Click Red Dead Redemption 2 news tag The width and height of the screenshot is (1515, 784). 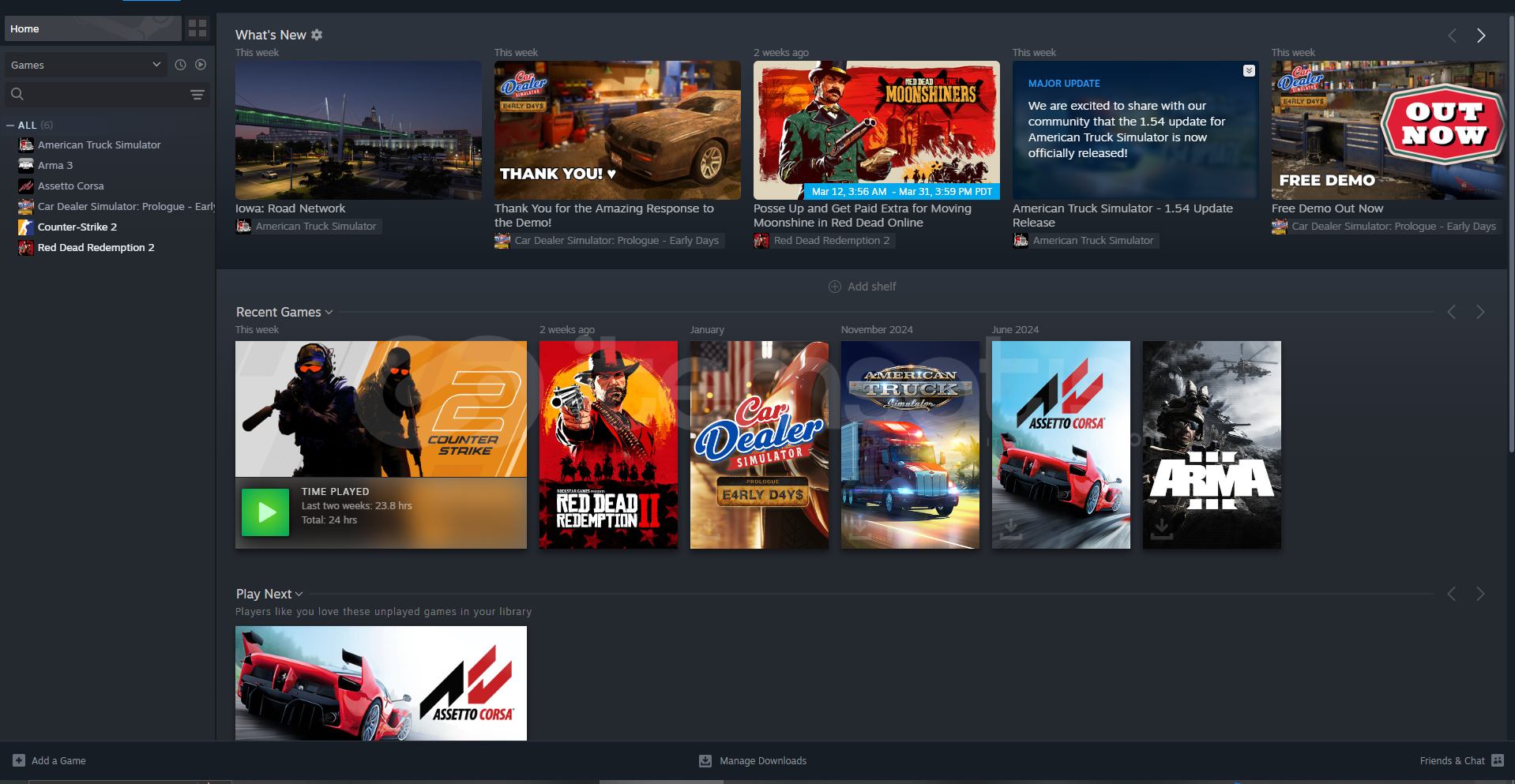(x=825, y=240)
